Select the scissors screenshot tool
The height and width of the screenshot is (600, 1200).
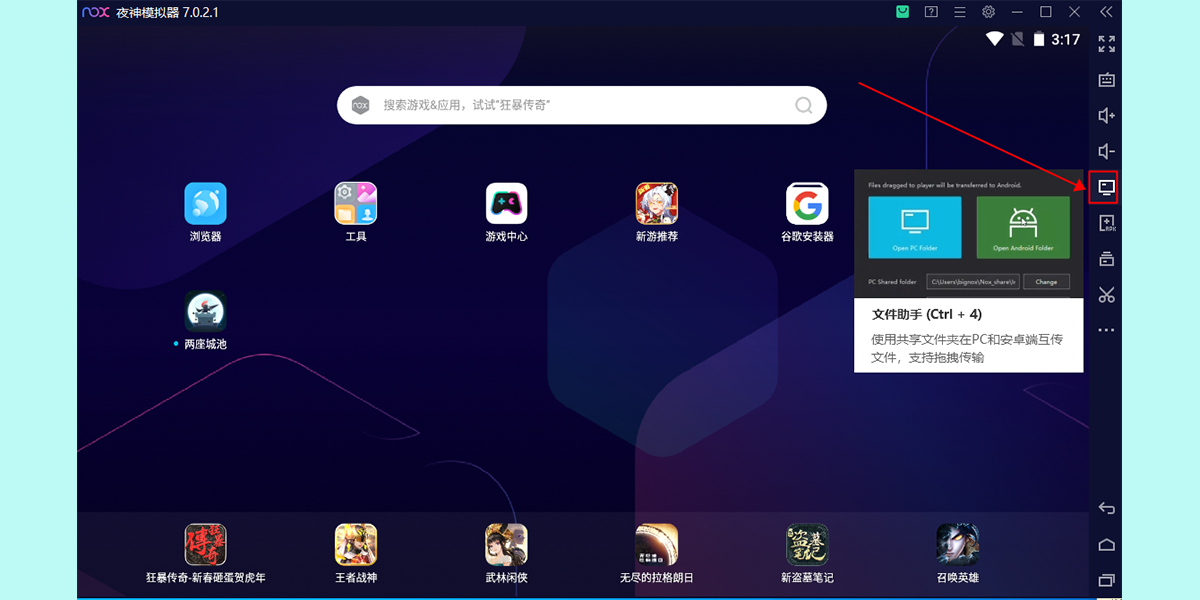point(1106,294)
